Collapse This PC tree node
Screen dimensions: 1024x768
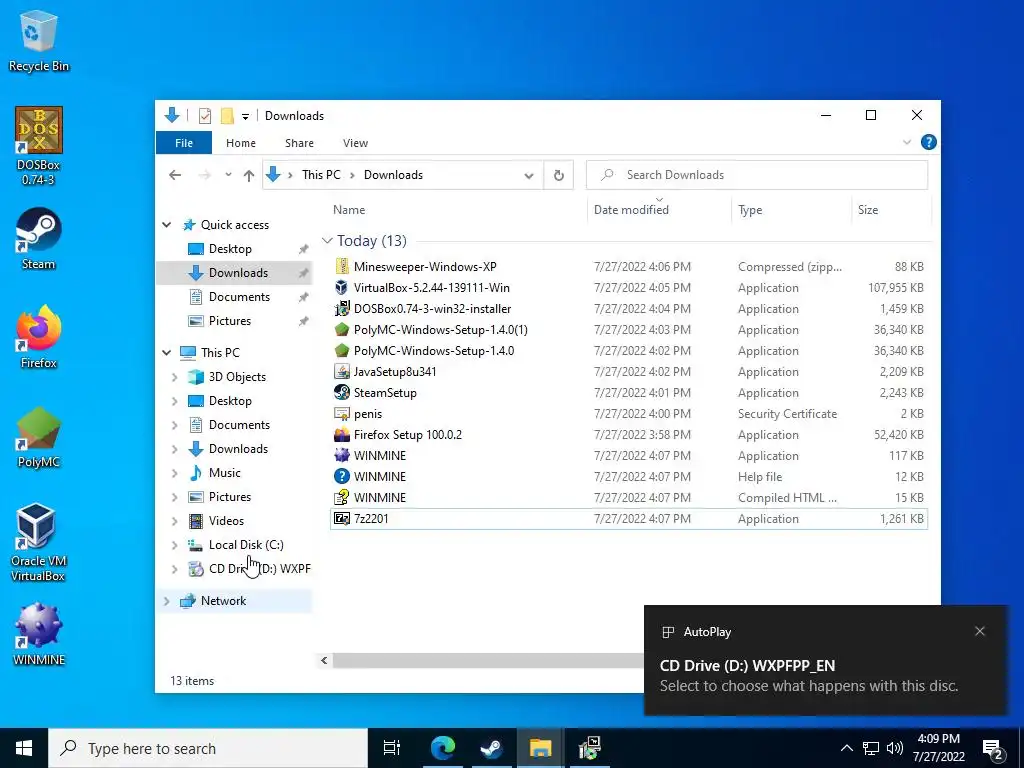[x=167, y=353]
